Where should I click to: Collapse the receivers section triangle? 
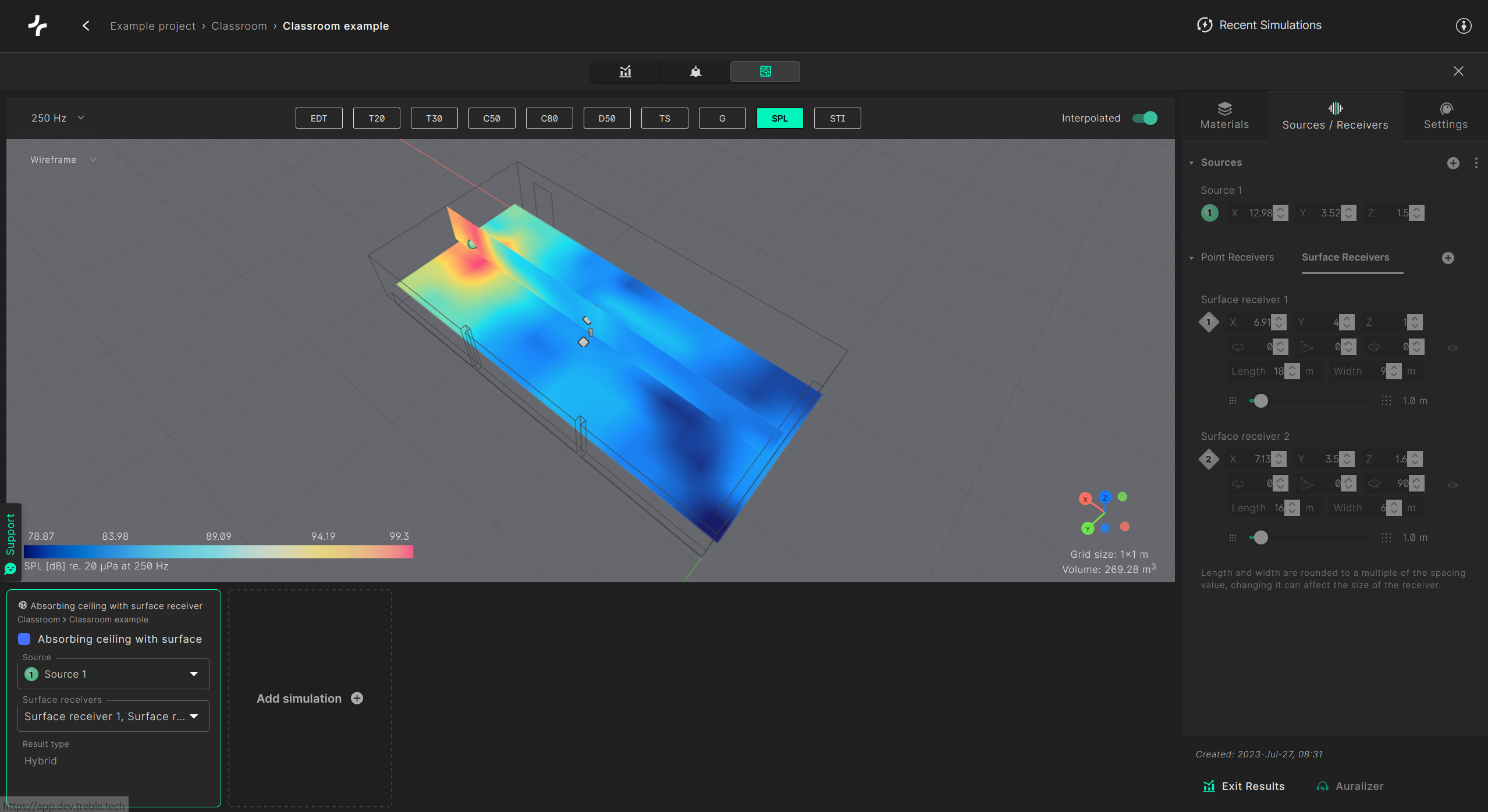coord(1191,258)
